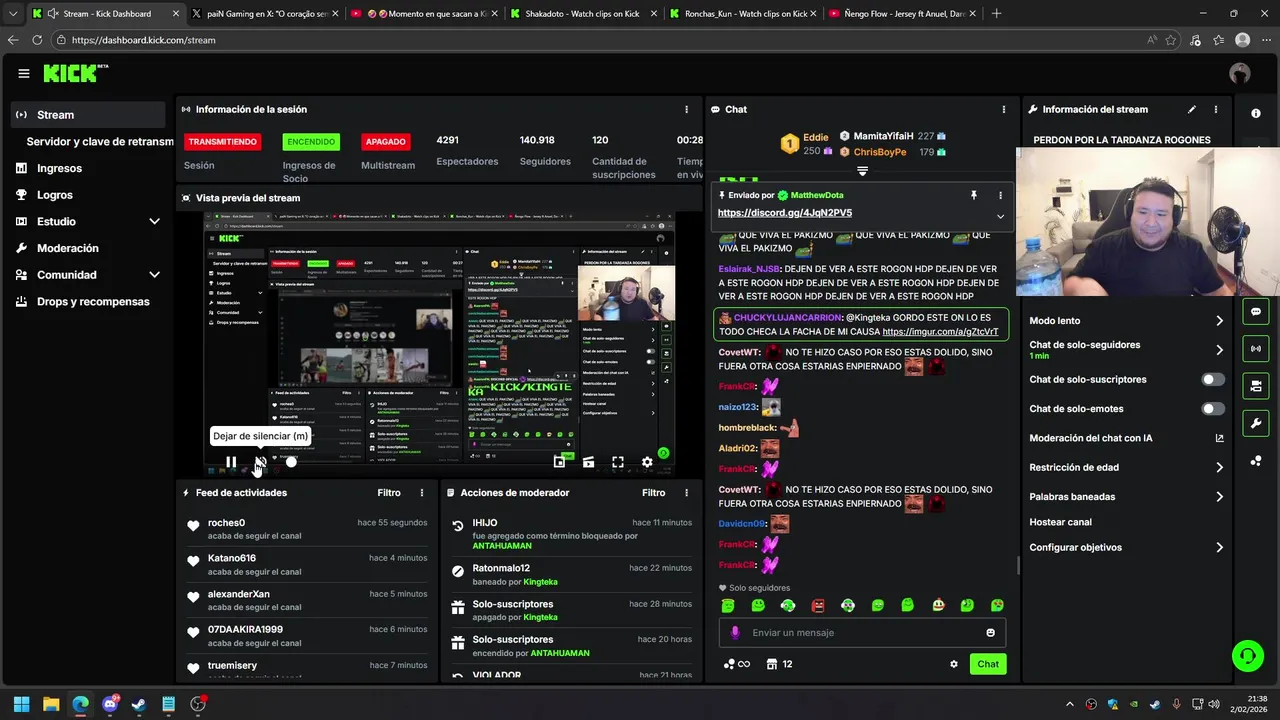Open mini player on stream preview

pos(560,462)
